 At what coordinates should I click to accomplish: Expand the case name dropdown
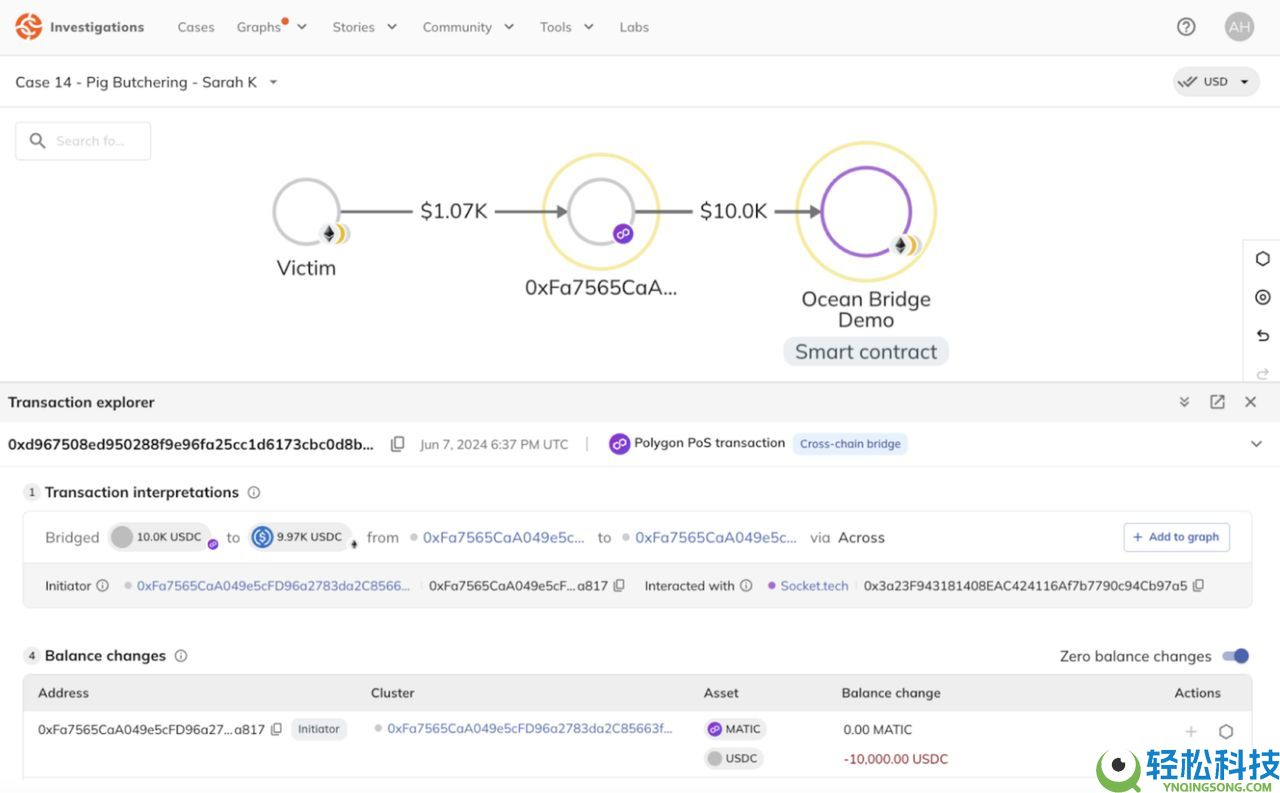click(274, 82)
